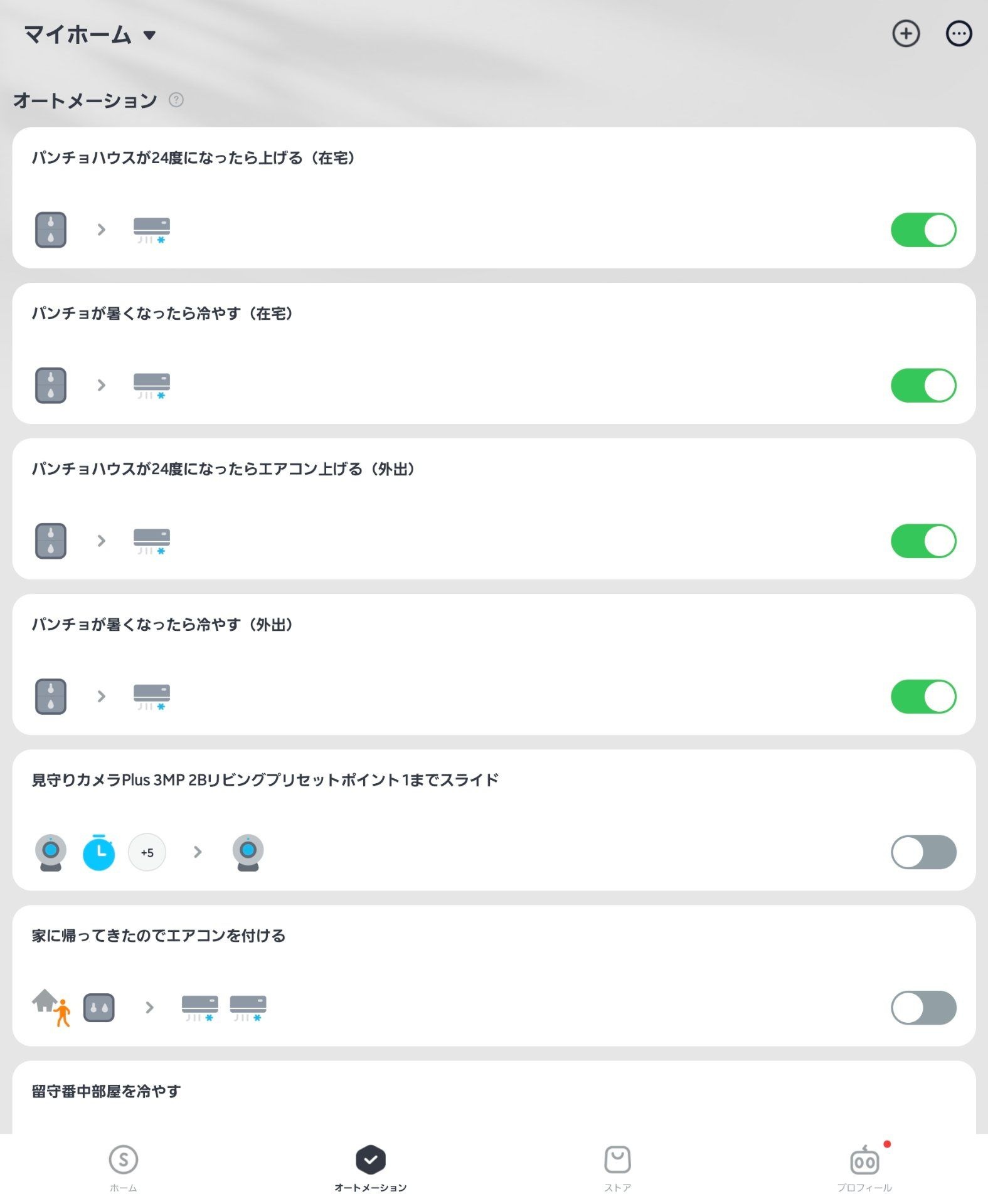Click the home arrival person icon
Image resolution: width=988 pixels, height=1204 pixels.
click(51, 1008)
